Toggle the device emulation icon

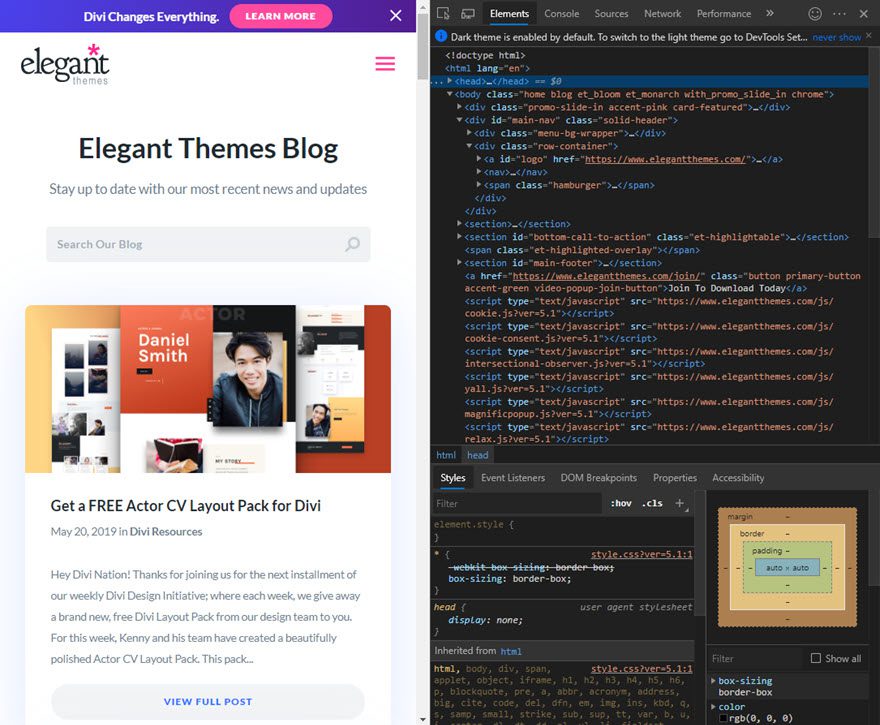pyautogui.click(x=466, y=13)
